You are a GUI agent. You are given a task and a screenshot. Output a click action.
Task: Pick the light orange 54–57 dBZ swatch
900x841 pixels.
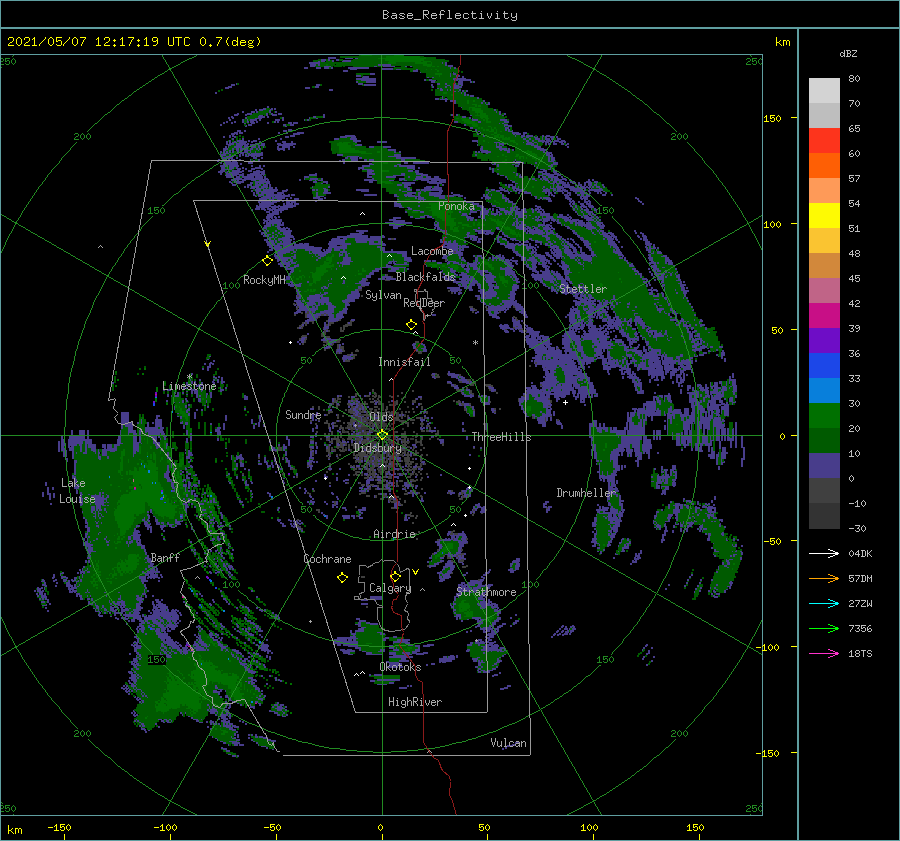(824, 191)
